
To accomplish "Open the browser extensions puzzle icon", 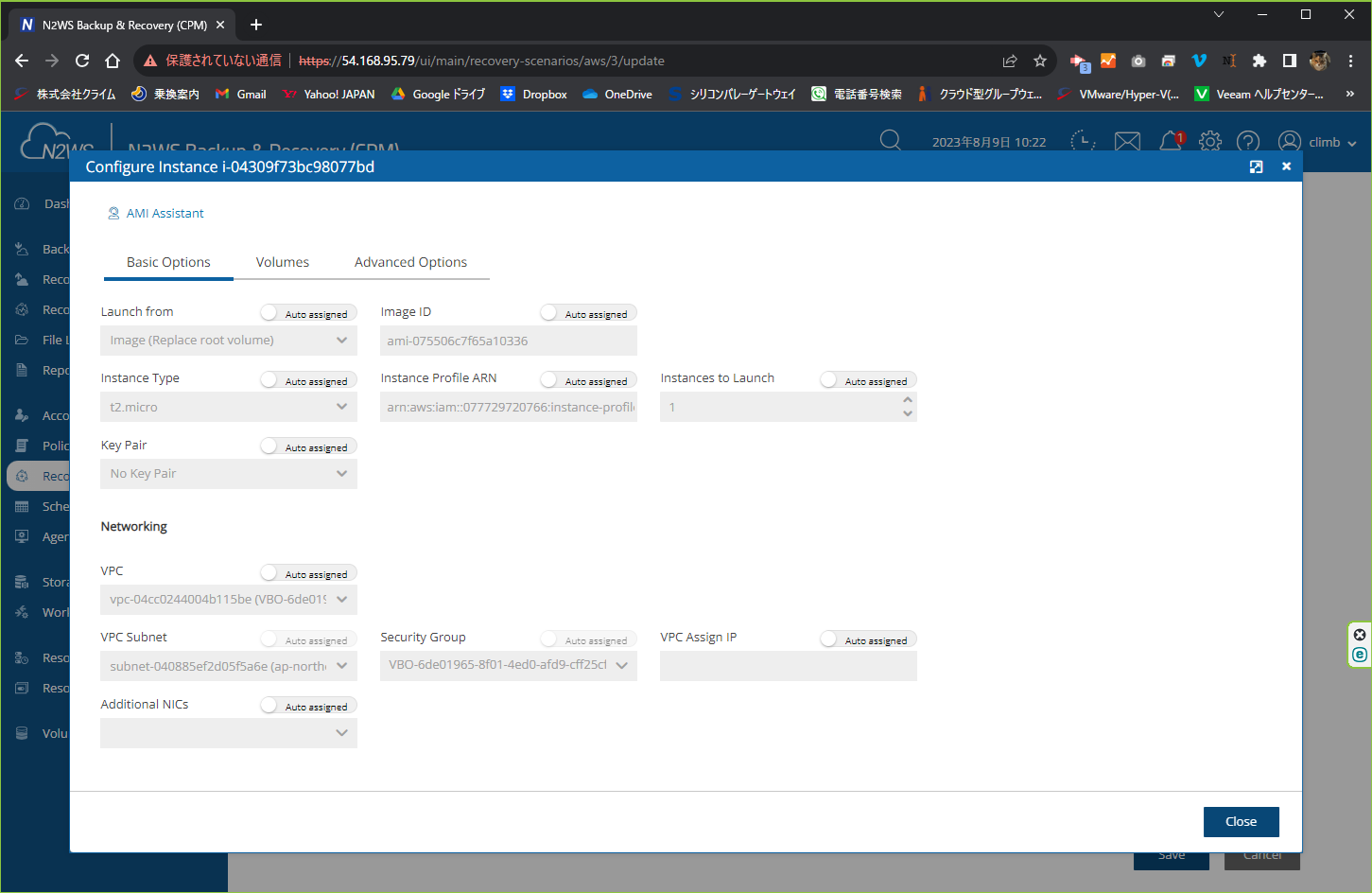I will (x=1259, y=61).
